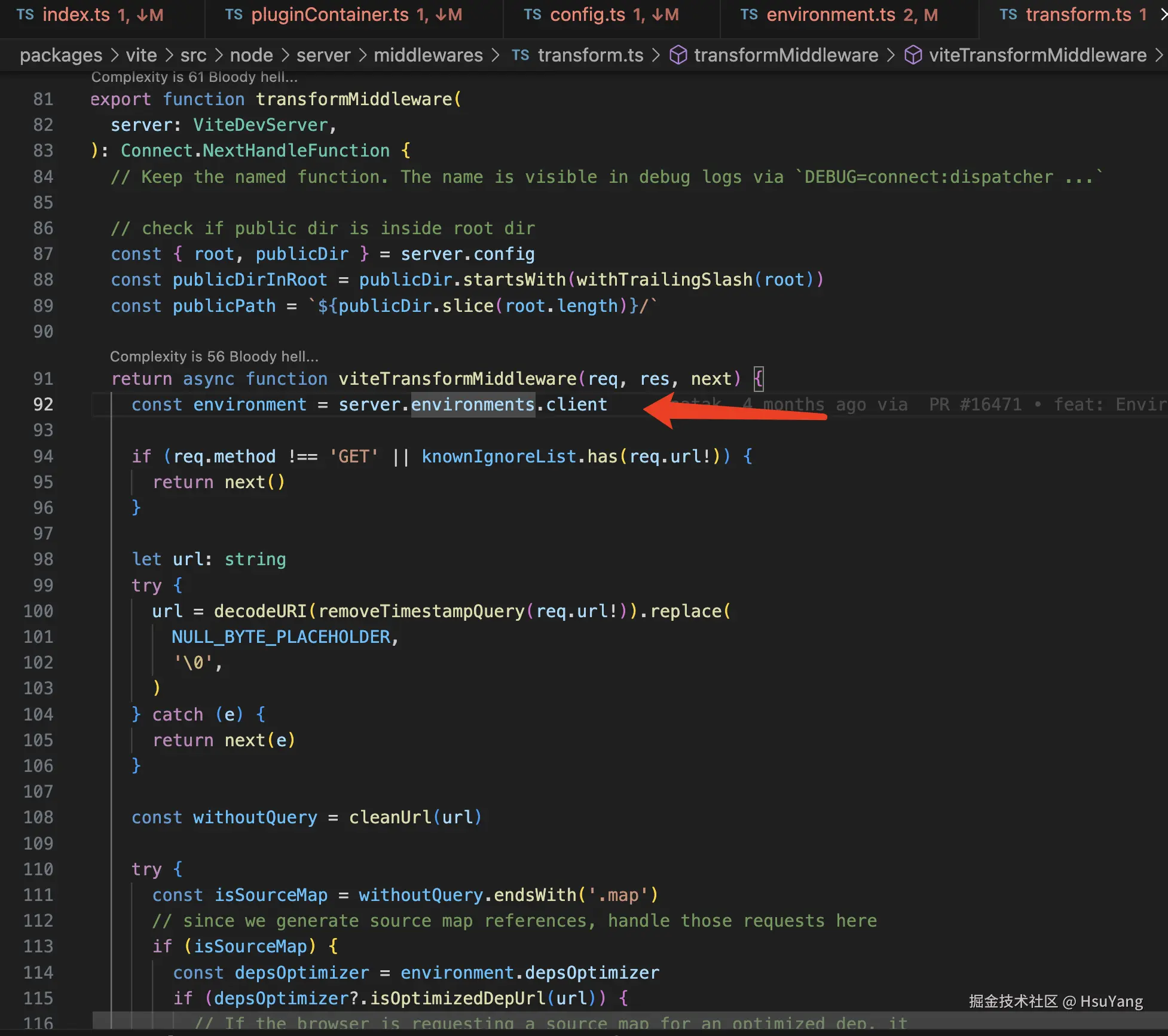
Task: Click the PR #16471 git blame annotation
Action: (x=975, y=404)
